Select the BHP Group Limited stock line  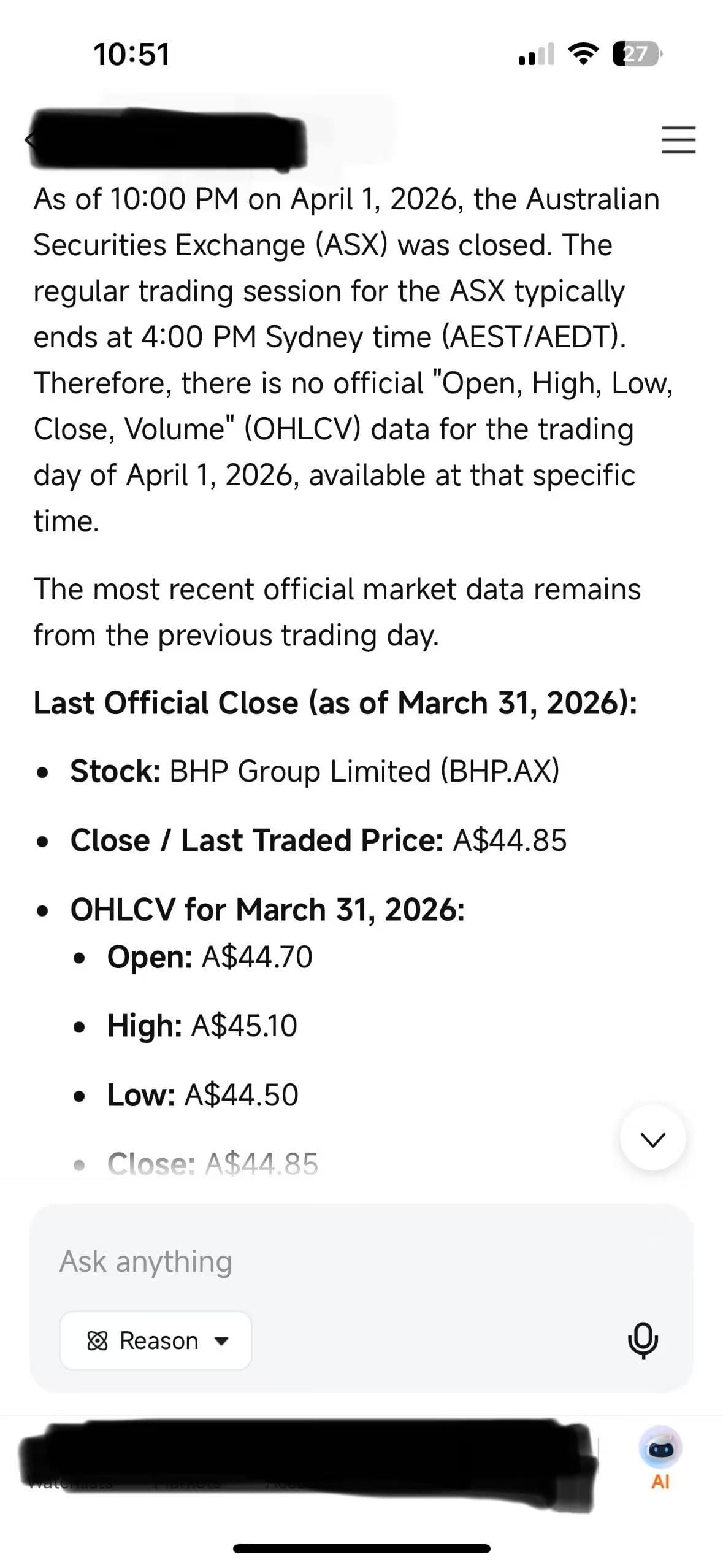click(315, 772)
